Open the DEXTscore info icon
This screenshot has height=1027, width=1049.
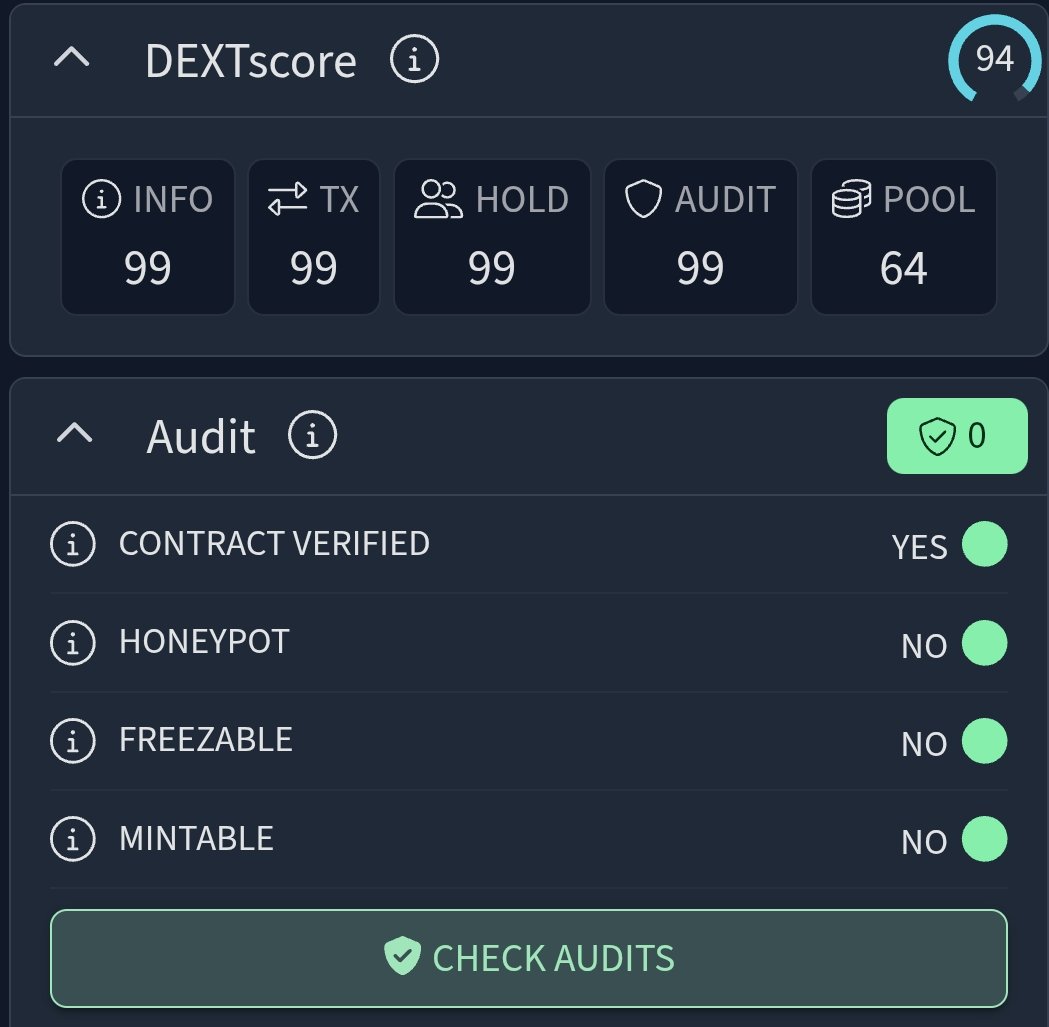tap(414, 59)
